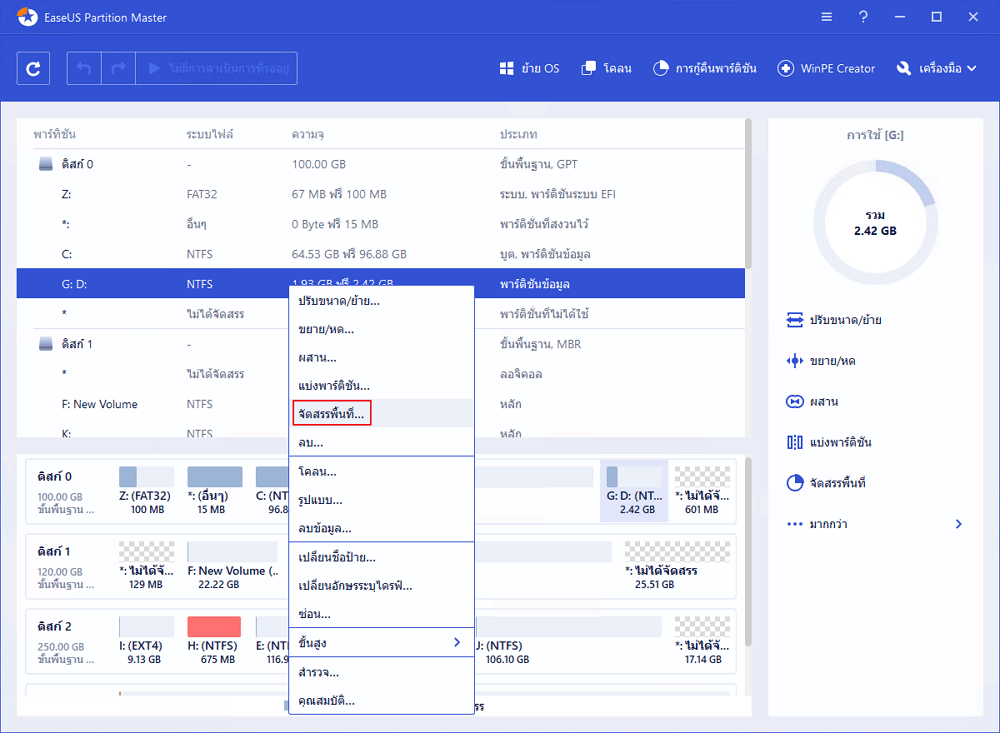1000x733 pixels.
Task: Click ปรับขนาด/ย้าย in the right sidebar
Action: (x=834, y=320)
